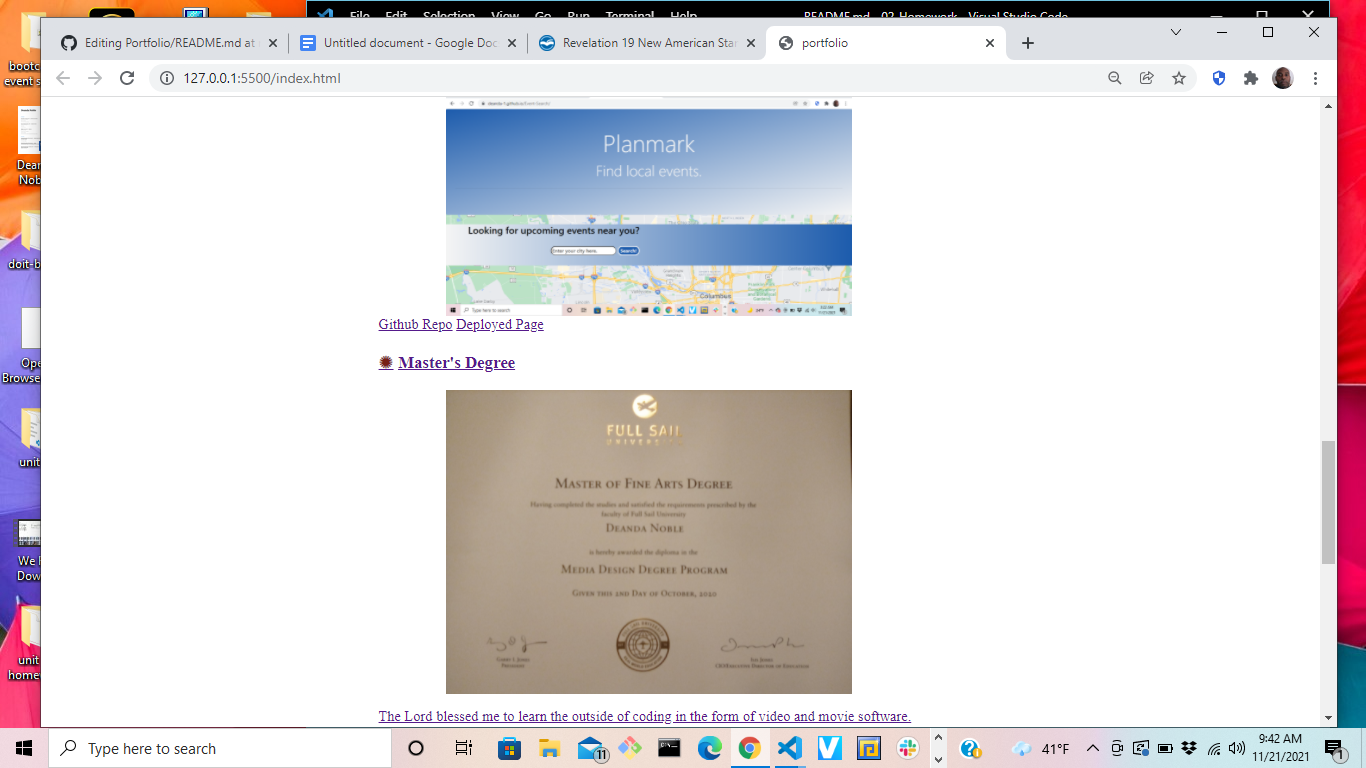Open VS Code Selection menu
Viewport: 1366px width, 768px height.
[x=449, y=16]
